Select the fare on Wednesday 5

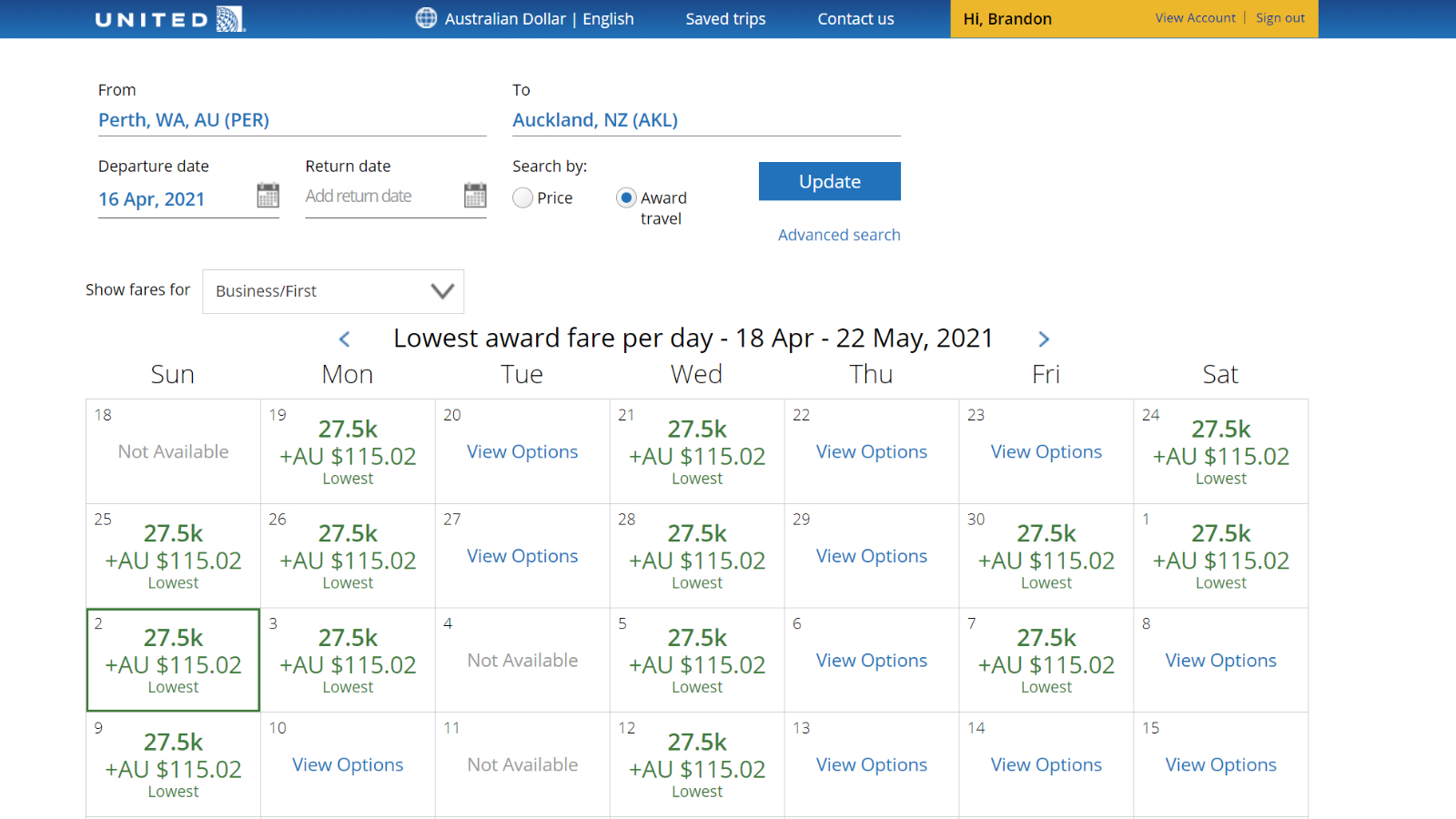(697, 660)
